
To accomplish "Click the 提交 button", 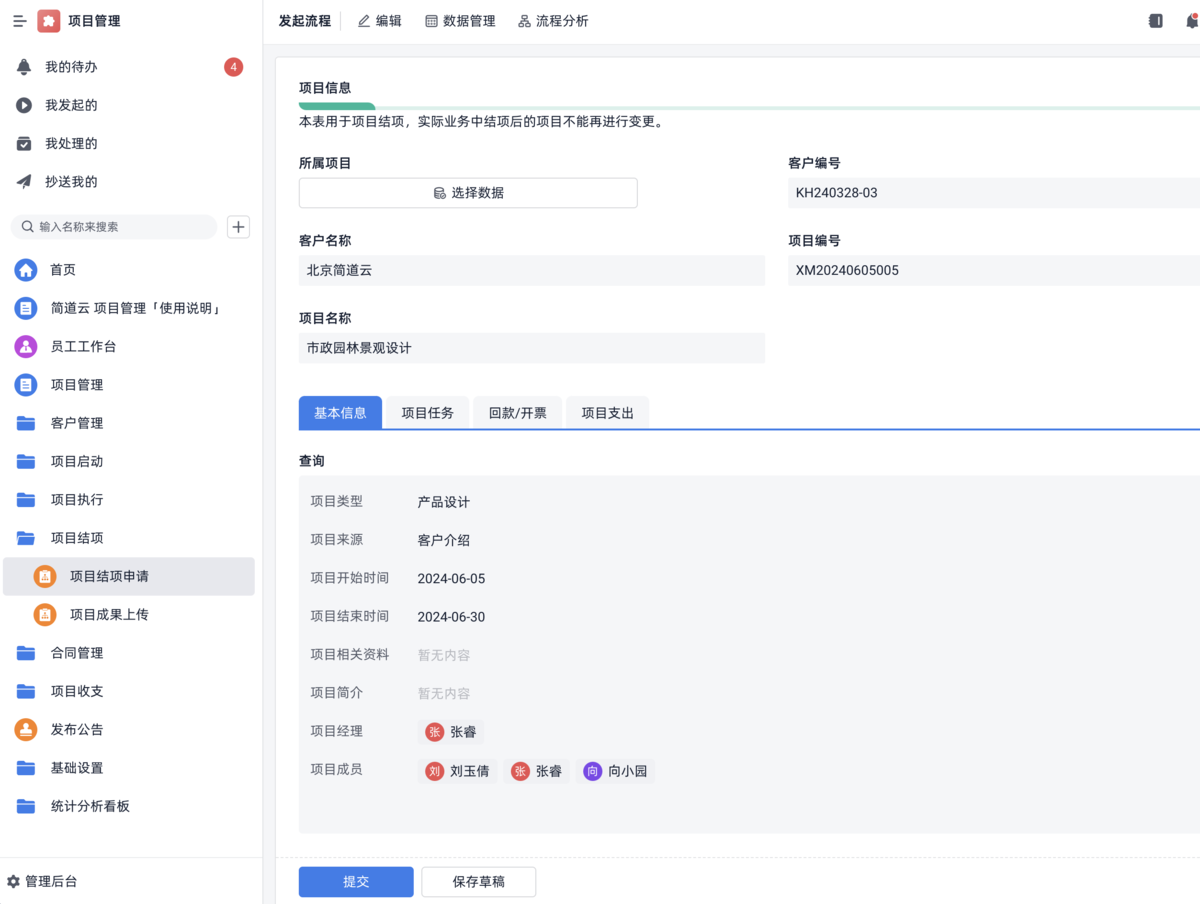I will pyautogui.click(x=356, y=882).
